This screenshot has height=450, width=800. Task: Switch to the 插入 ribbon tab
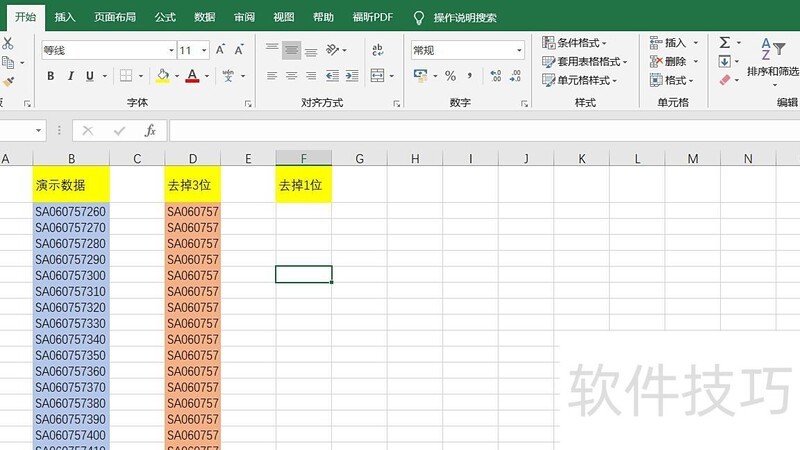coord(65,17)
